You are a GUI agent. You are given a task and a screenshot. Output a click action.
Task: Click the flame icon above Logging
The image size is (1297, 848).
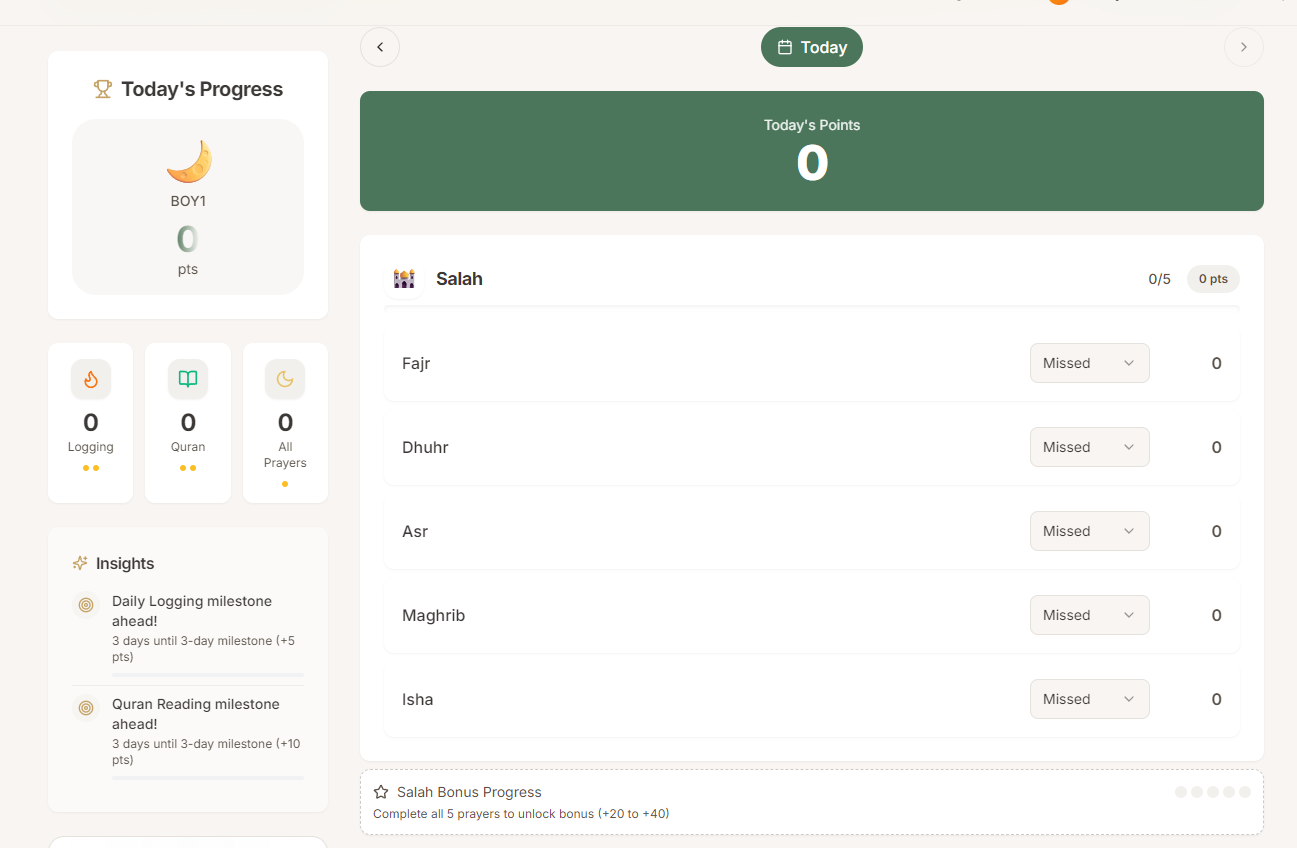91,379
